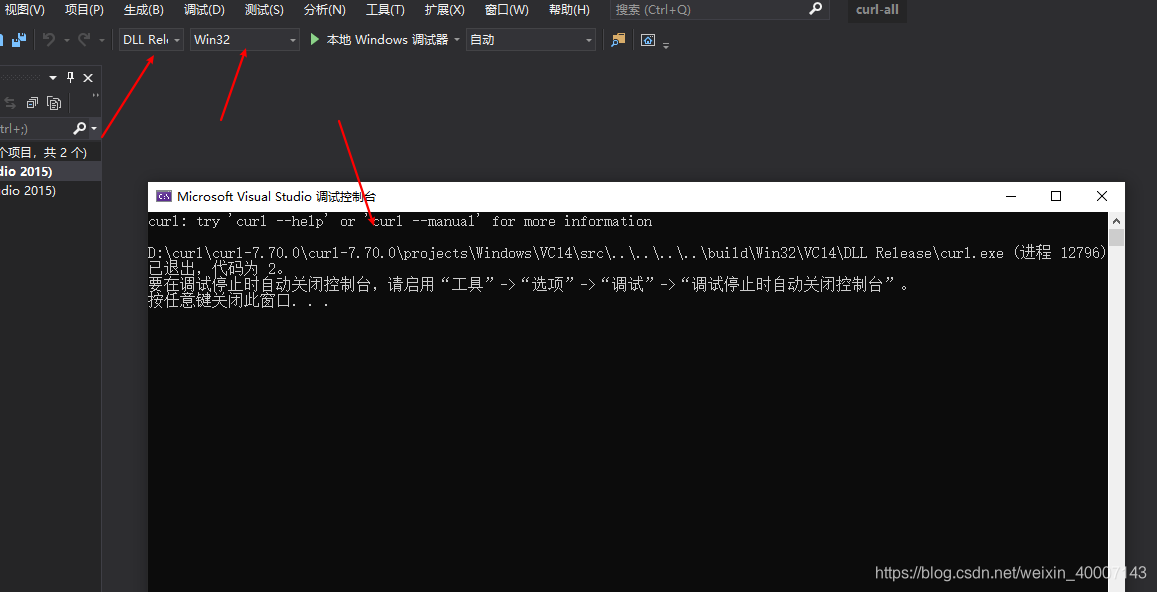The height and width of the screenshot is (592, 1157).
Task: Open the 生成(B) build menu
Action: [144, 10]
